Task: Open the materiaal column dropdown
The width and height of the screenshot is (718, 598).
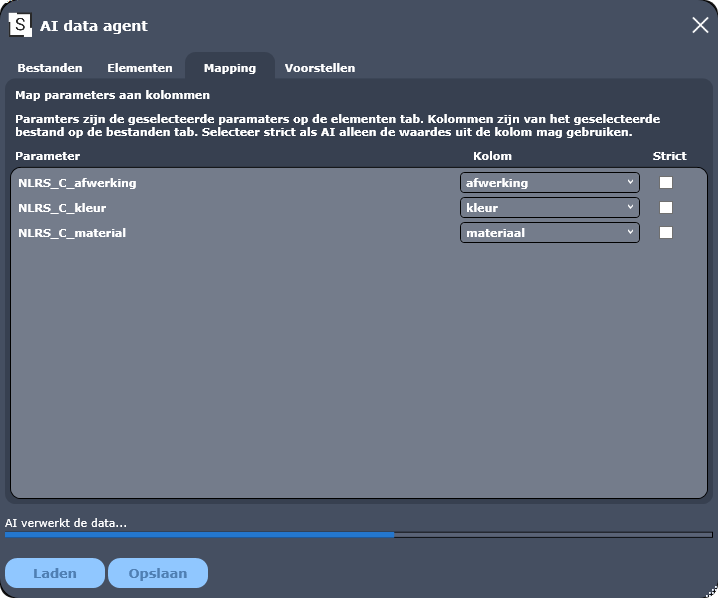Action: coord(549,233)
